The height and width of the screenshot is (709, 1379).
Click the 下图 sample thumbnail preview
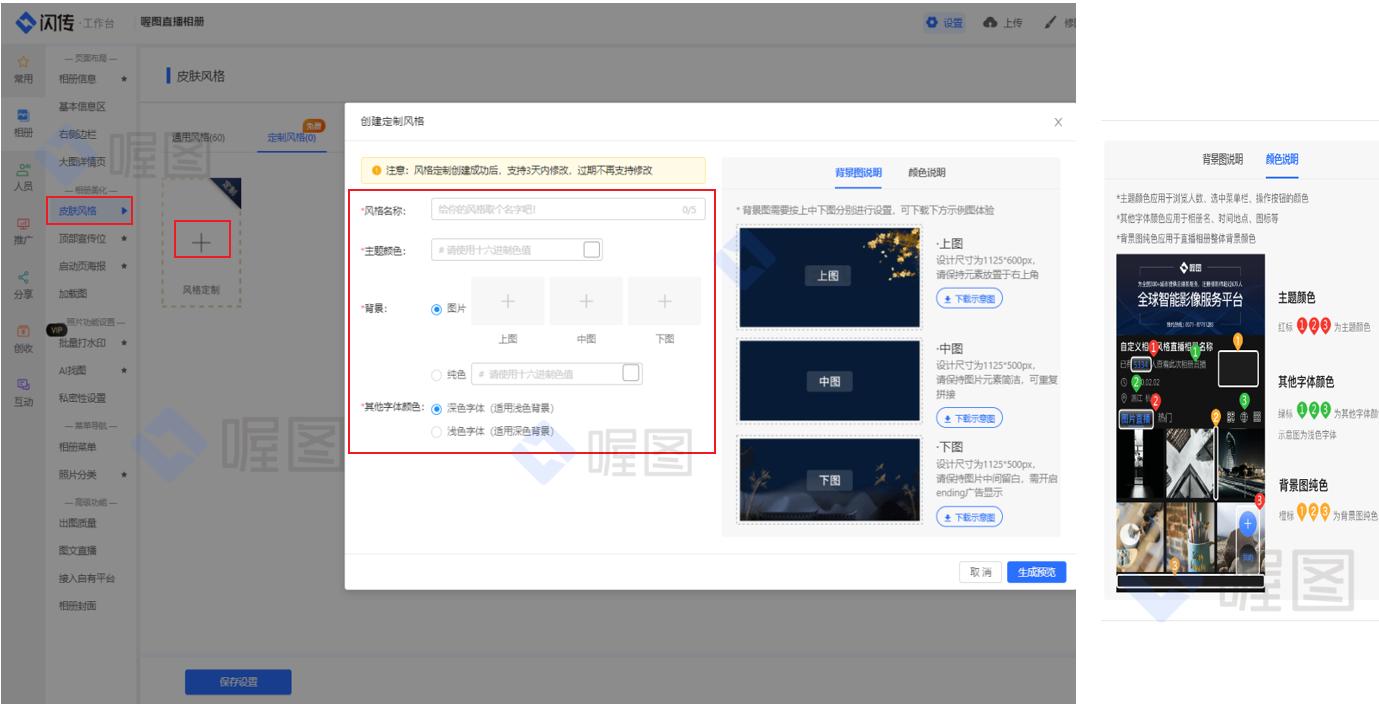pos(829,480)
